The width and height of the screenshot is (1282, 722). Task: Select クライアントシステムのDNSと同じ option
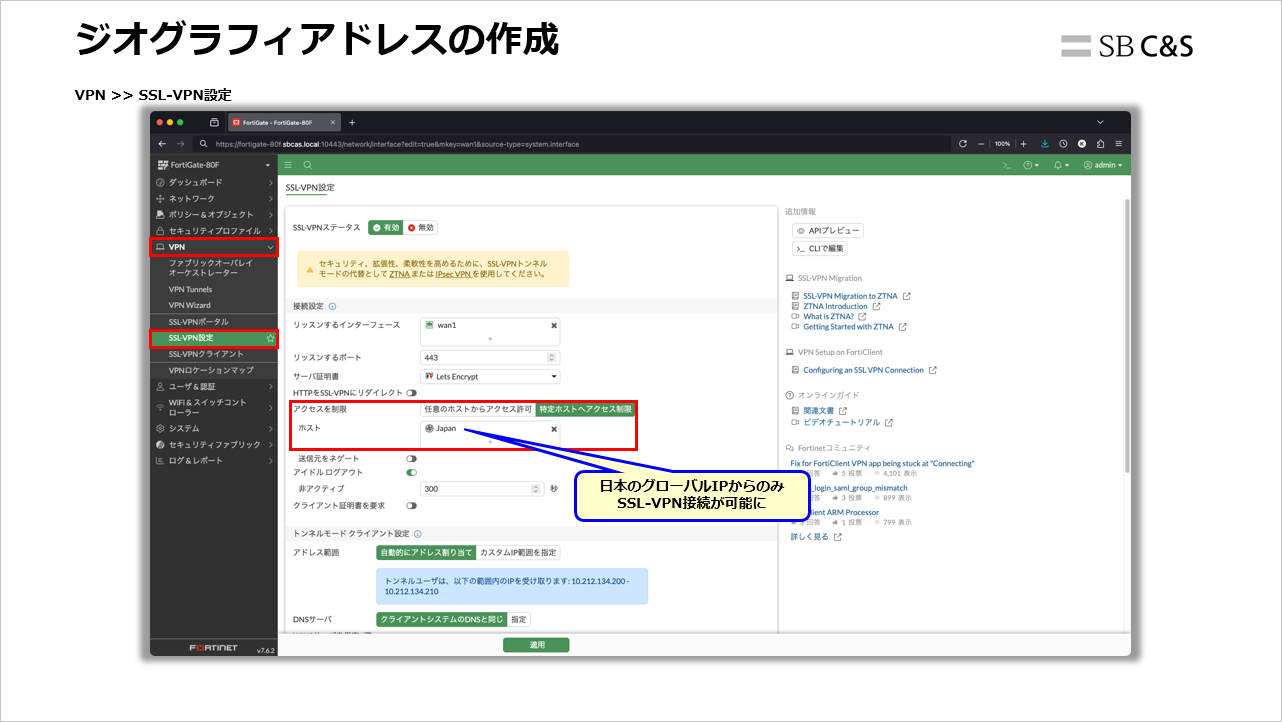(x=442, y=619)
